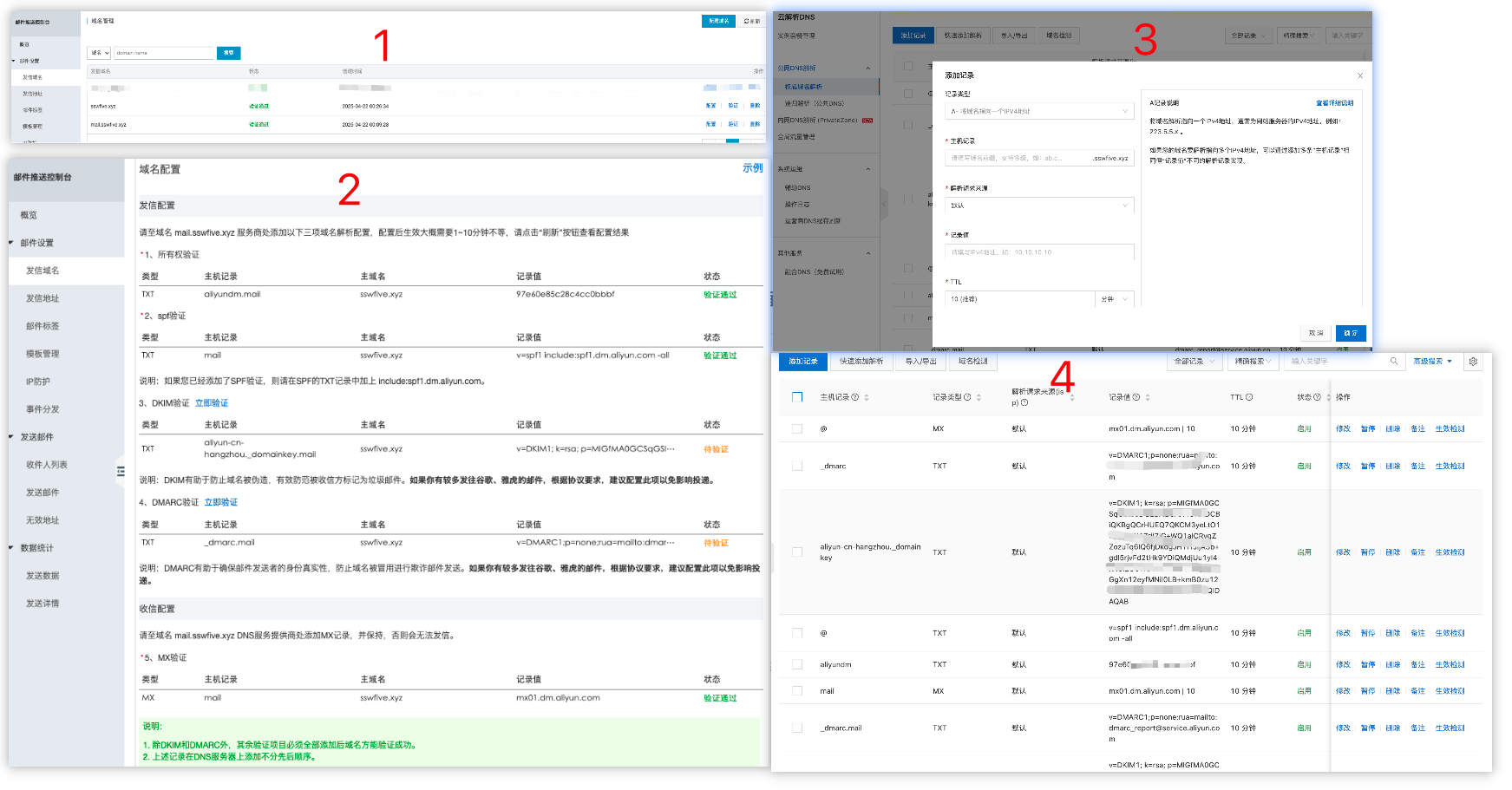Click the search magnifier icon in keyword field

tap(1394, 362)
